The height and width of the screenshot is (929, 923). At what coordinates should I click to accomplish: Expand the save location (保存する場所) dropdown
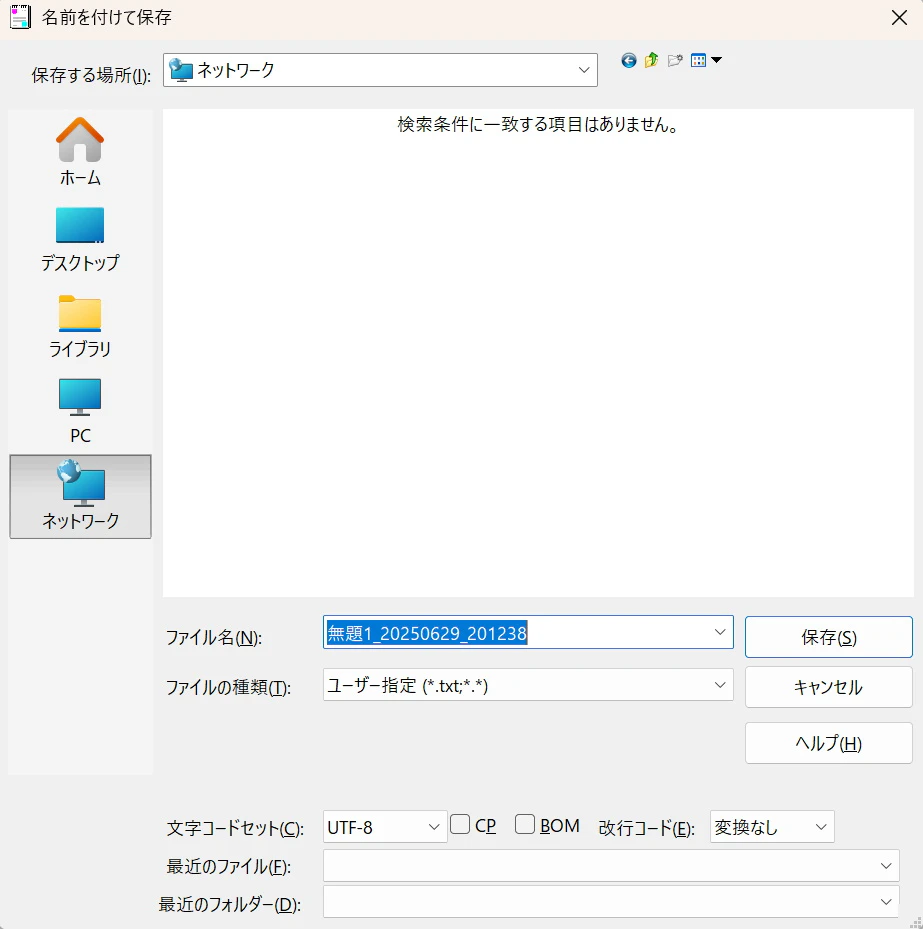point(584,70)
